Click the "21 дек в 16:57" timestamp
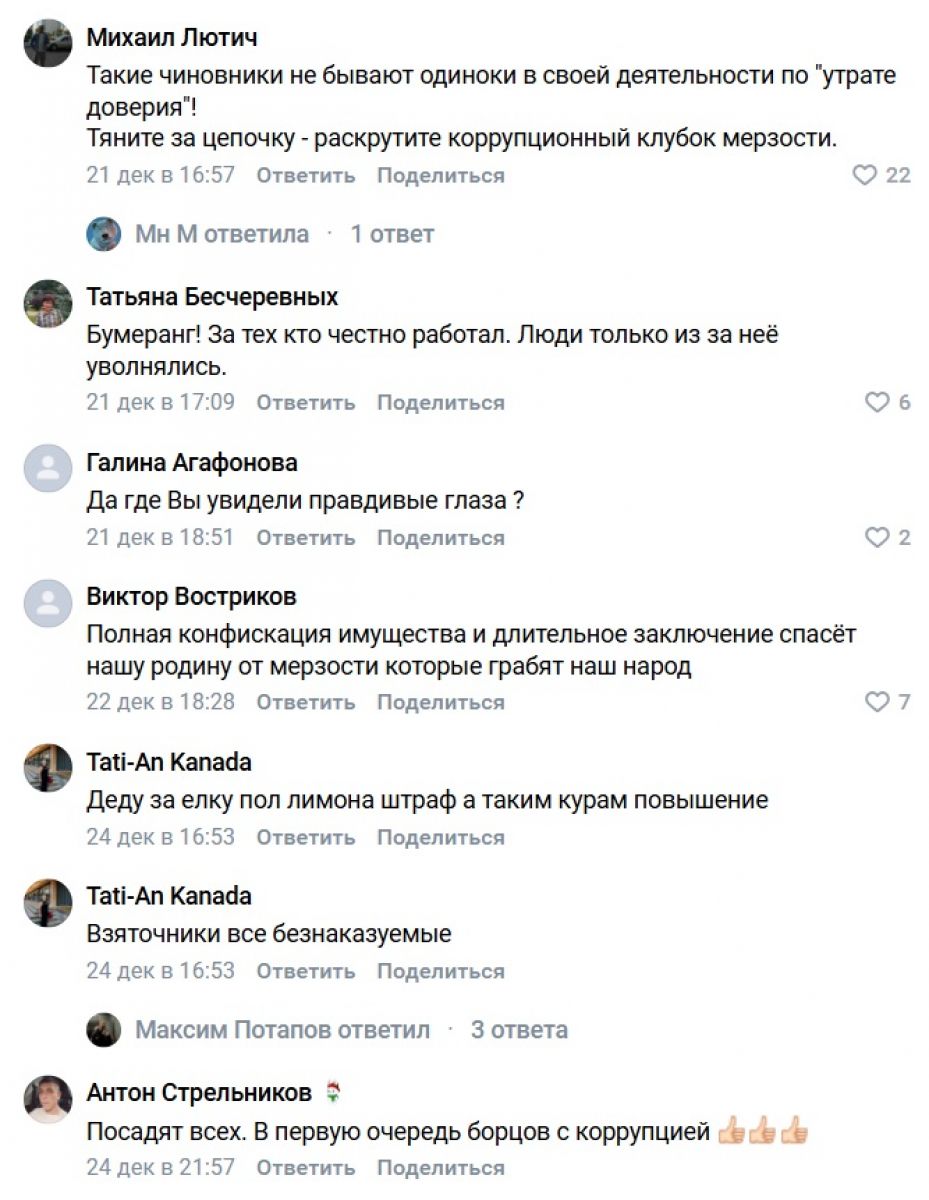 160,176
